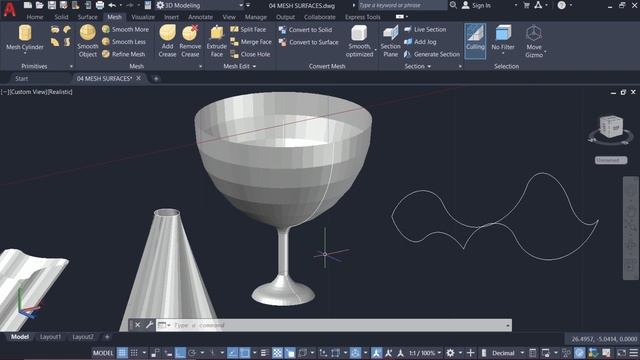Click the Live Section tool

[x=425, y=29]
